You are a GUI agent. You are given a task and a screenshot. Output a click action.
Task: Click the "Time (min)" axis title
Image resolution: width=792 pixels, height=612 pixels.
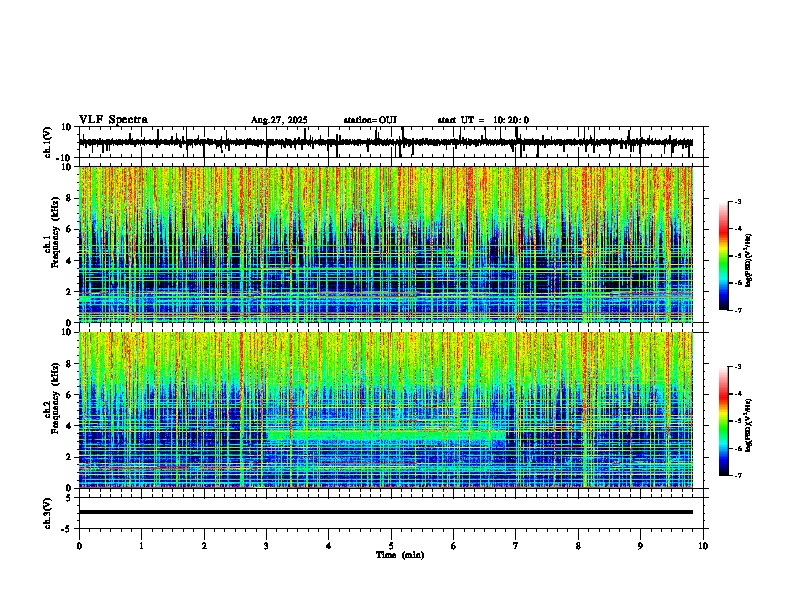[400, 555]
